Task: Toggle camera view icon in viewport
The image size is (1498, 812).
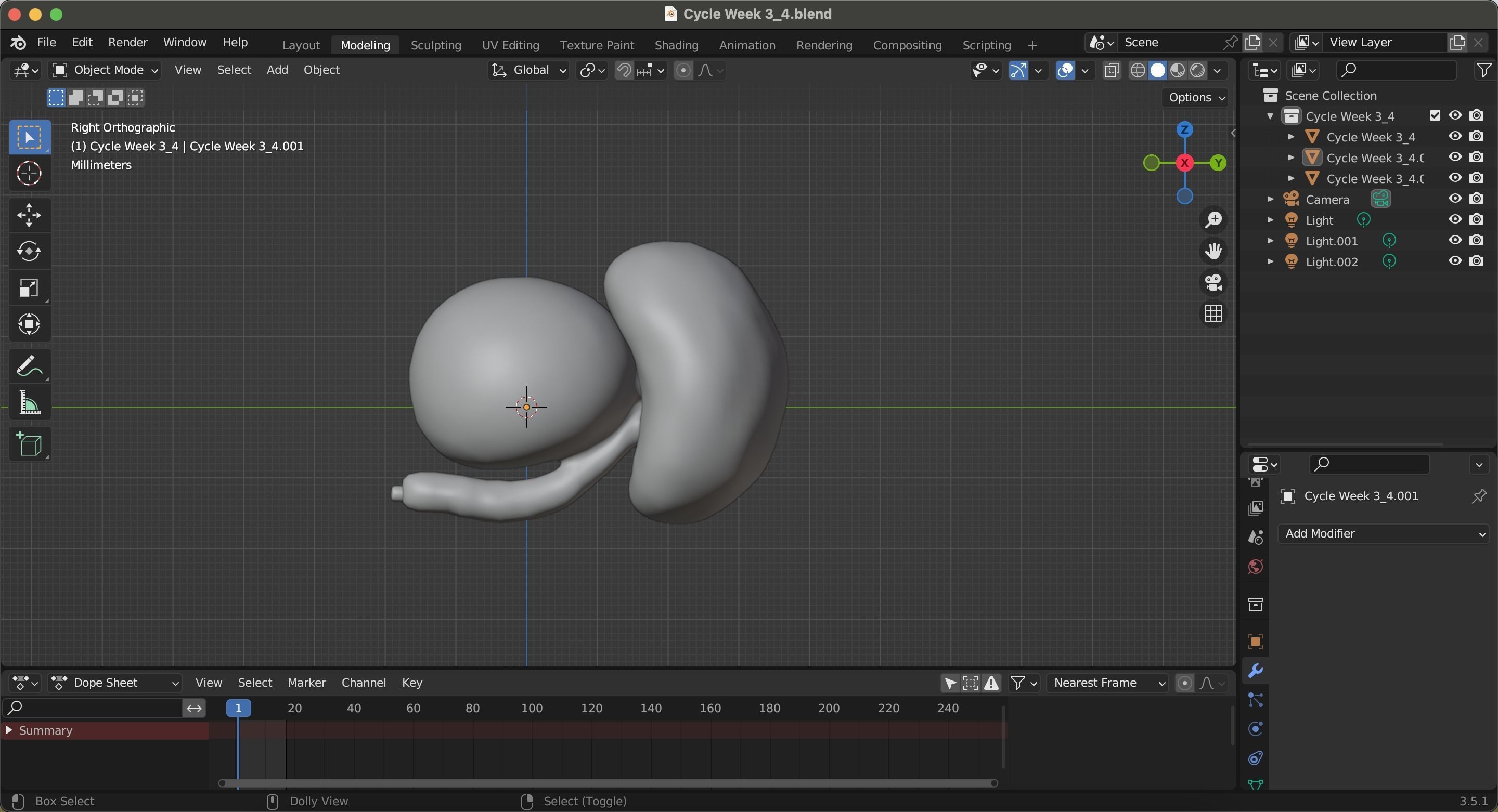Action: (1213, 282)
